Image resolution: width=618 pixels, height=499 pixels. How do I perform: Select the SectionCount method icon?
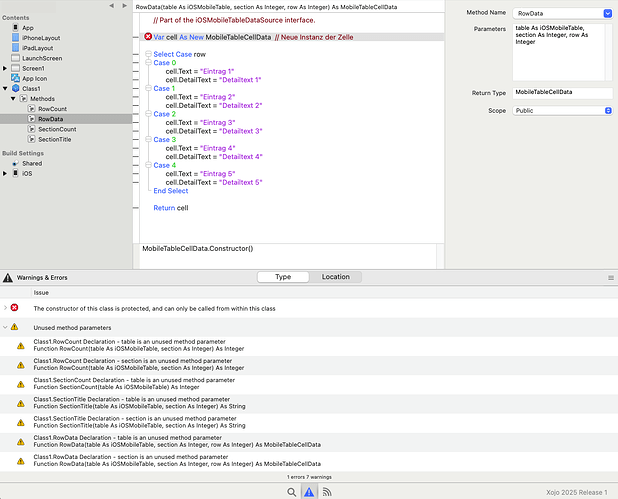click(x=32, y=129)
